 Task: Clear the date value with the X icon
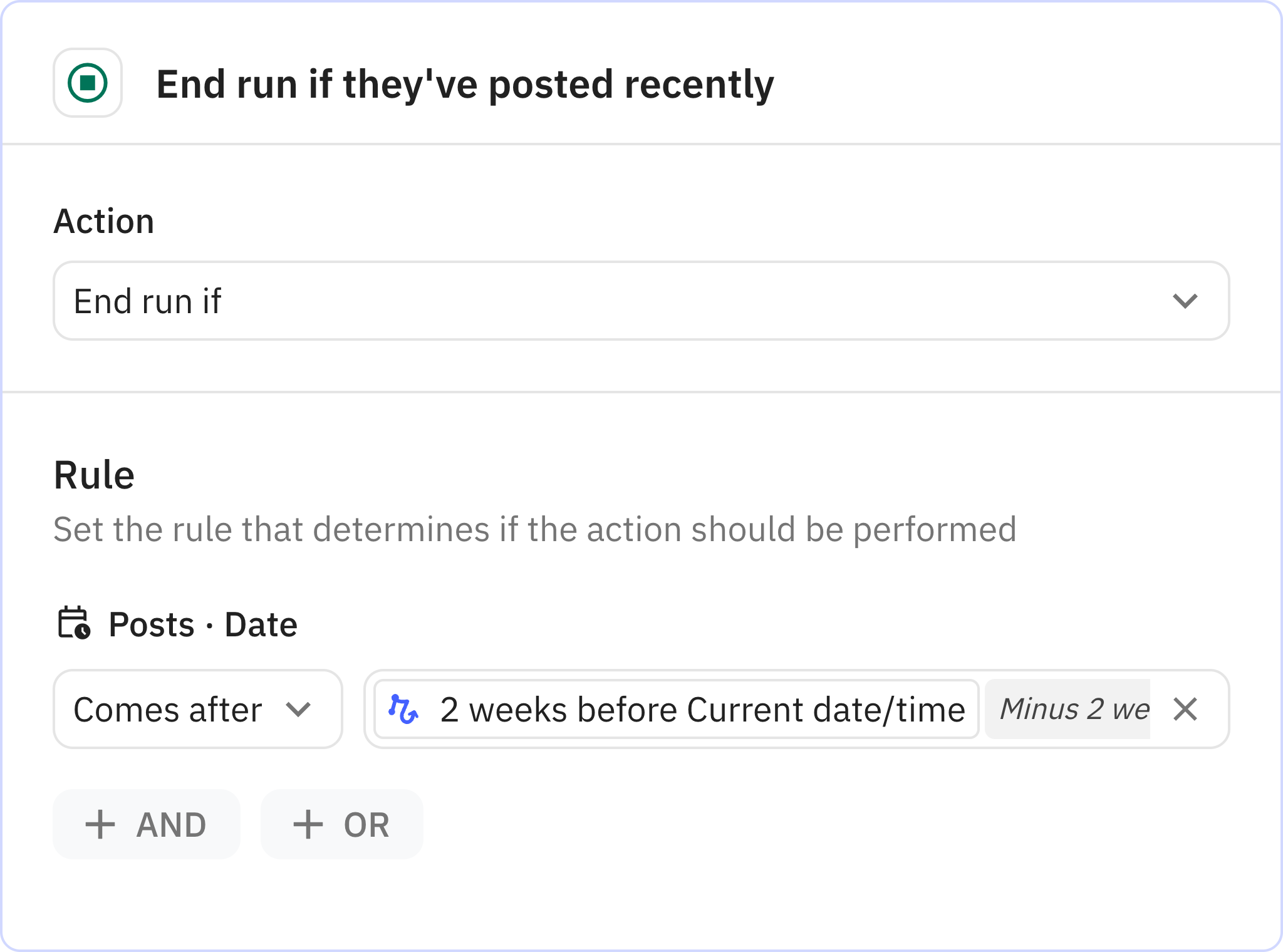pyautogui.click(x=1185, y=710)
